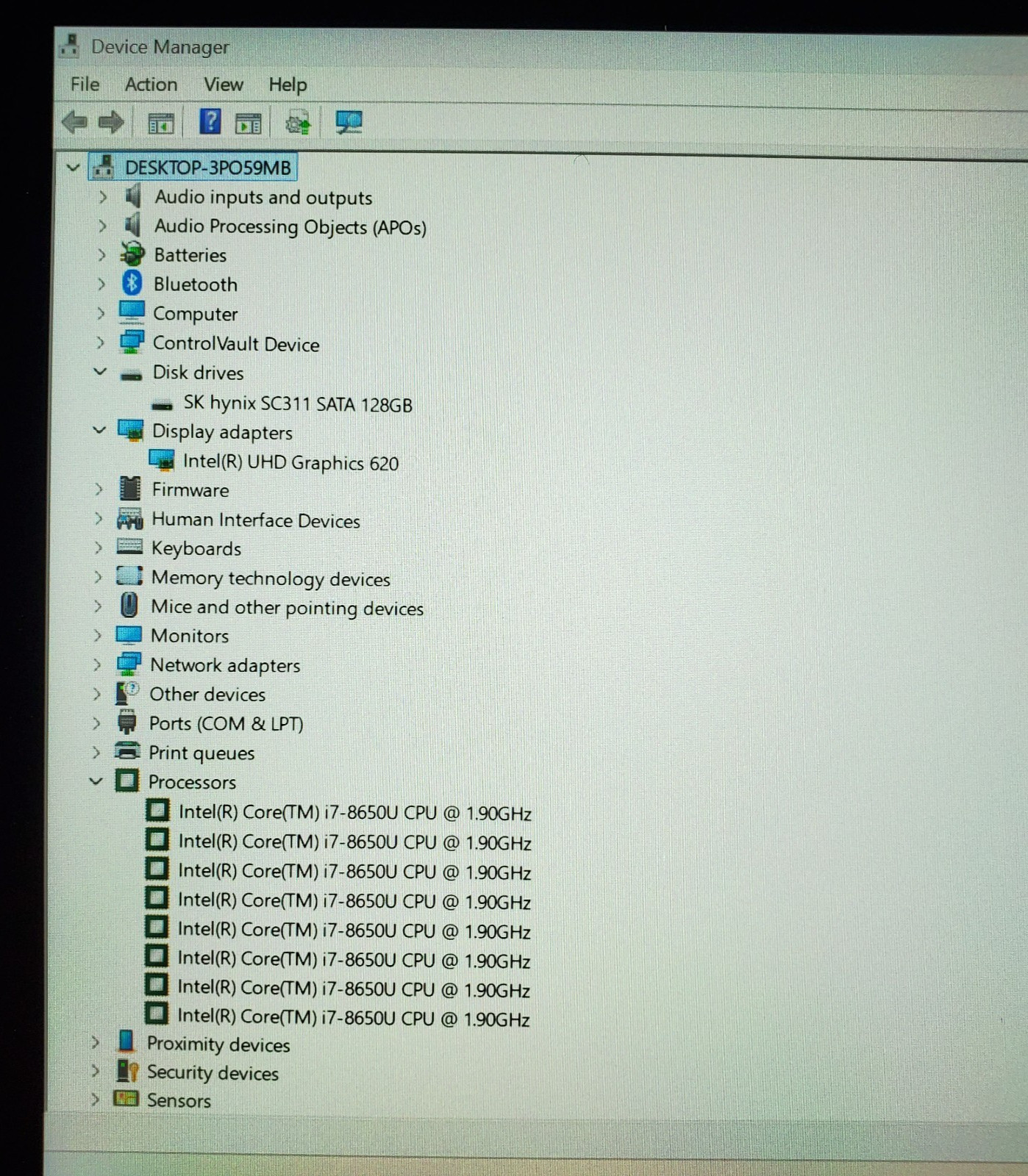The image size is (1028, 1176).
Task: Expand the Other devices category
Action: (96, 693)
